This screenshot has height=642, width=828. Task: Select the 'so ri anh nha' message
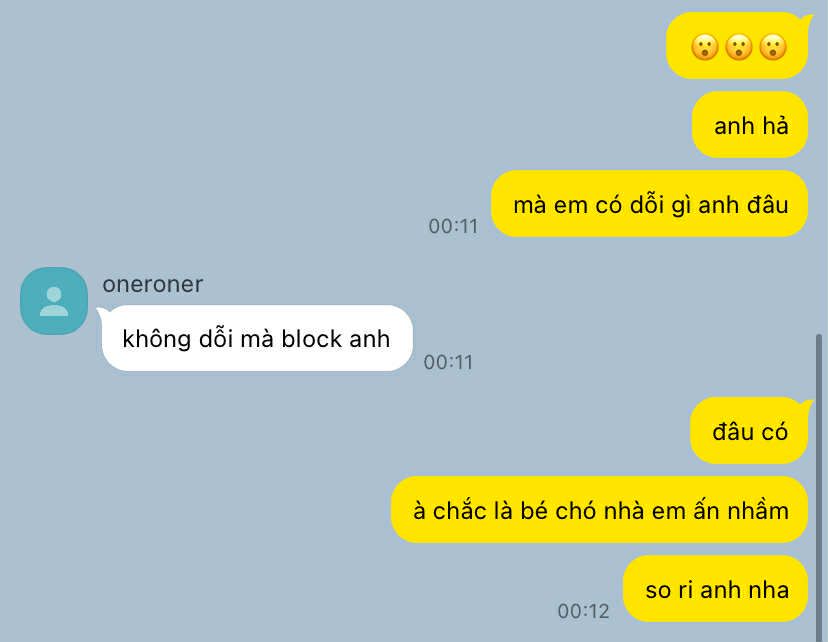[x=716, y=589]
